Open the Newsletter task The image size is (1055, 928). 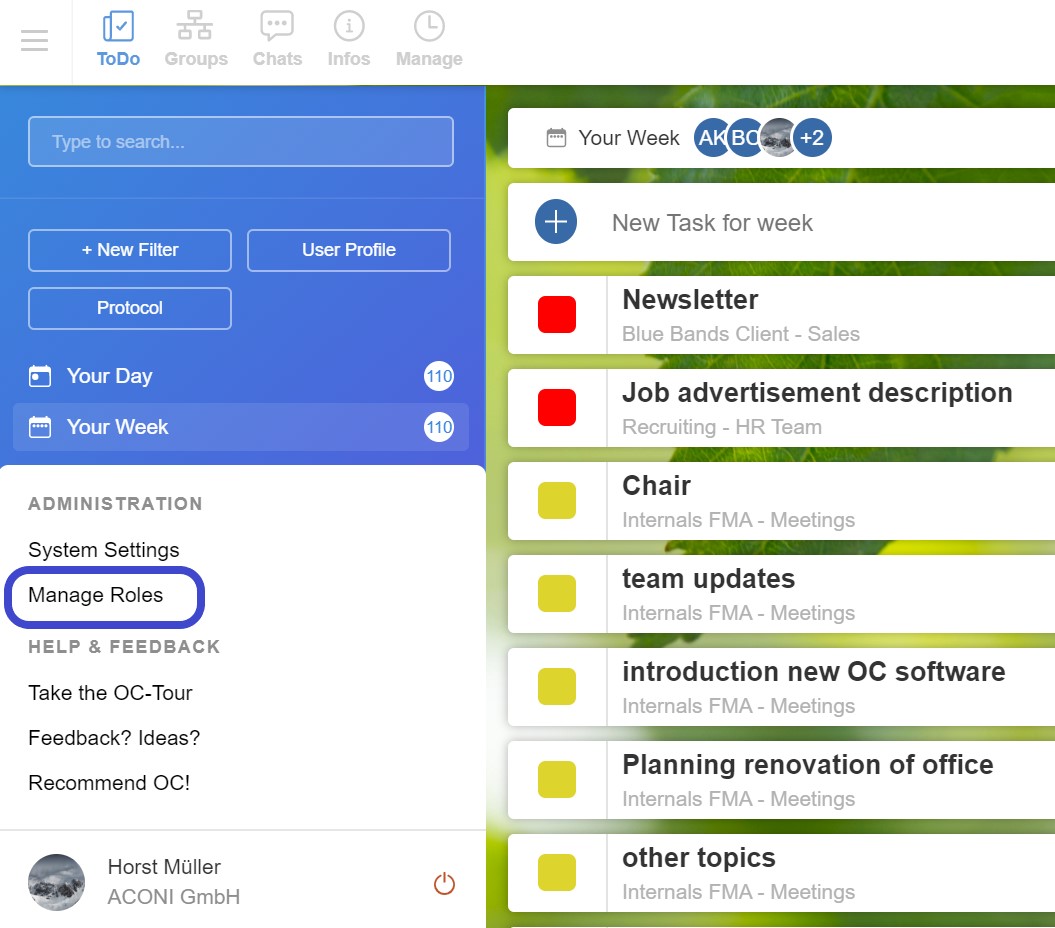pyautogui.click(x=690, y=300)
